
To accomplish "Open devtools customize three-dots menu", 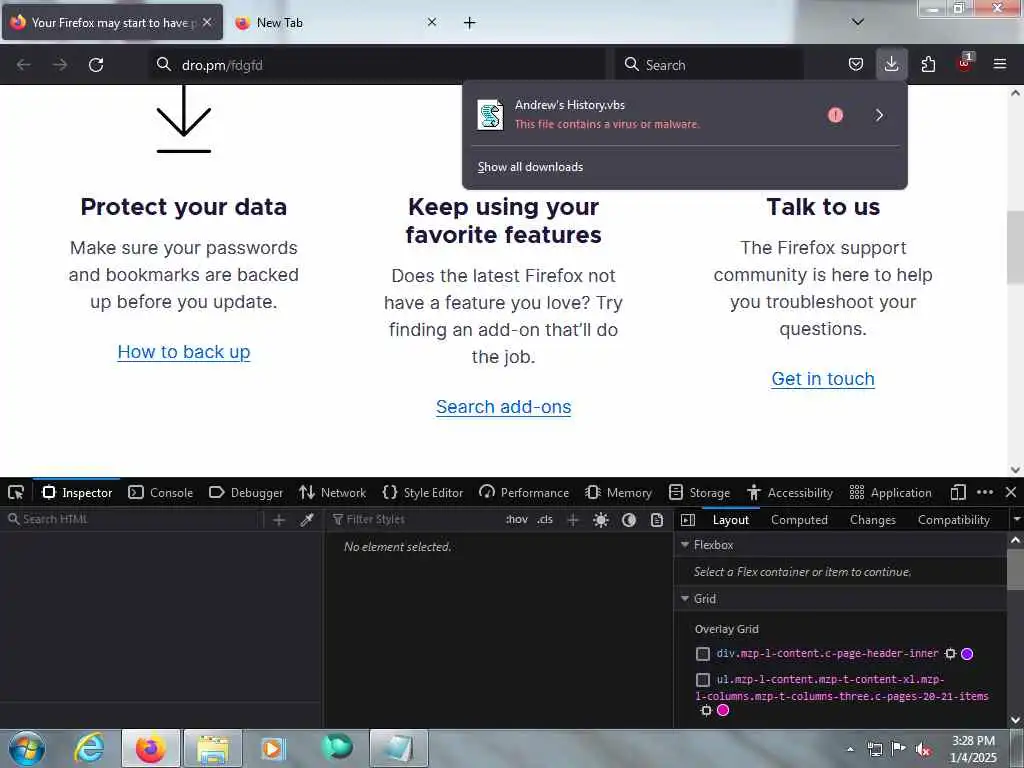I will coord(985,492).
